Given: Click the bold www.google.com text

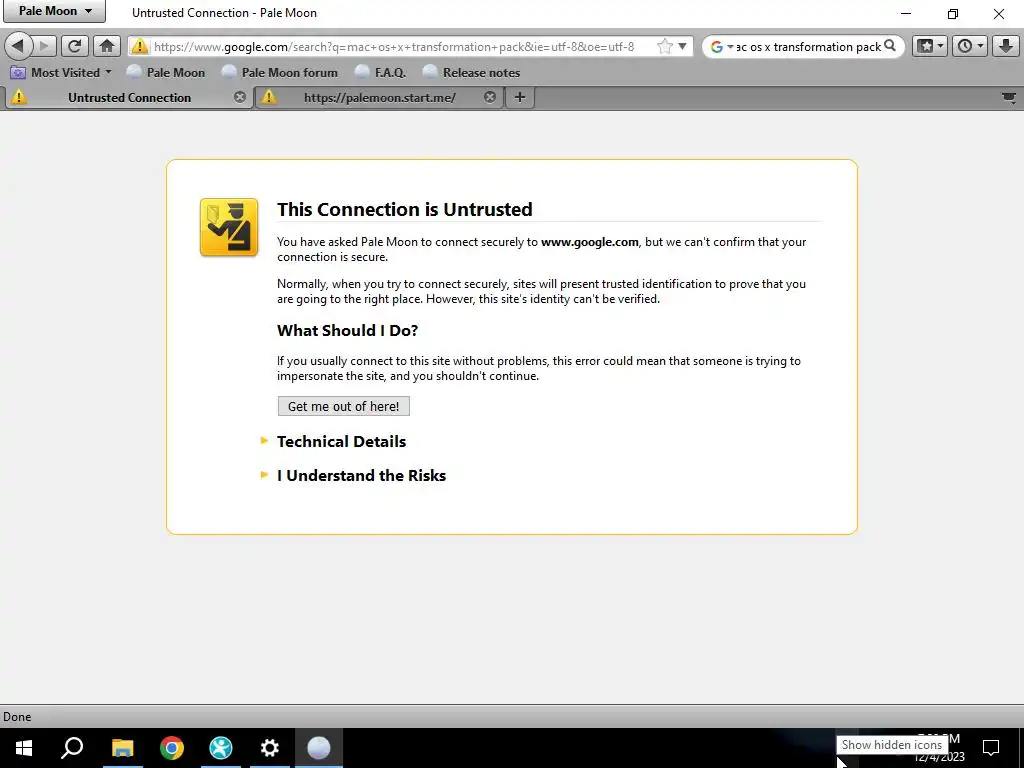Looking at the screenshot, I should click(590, 242).
